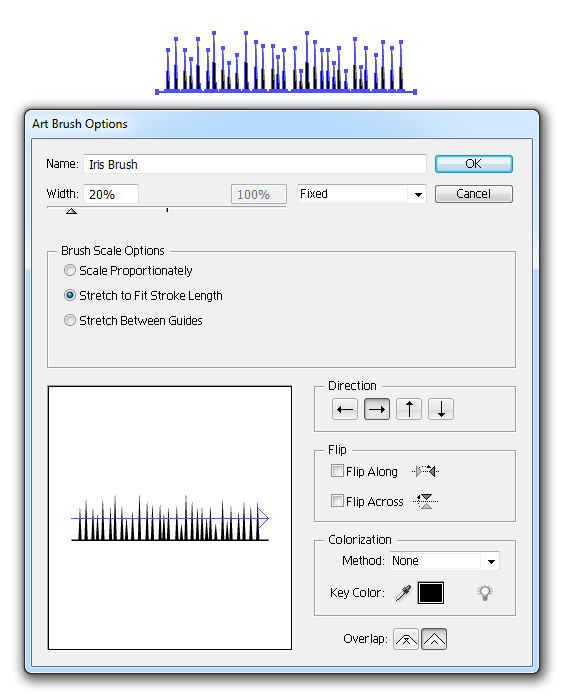
Task: Confirm brush settings with OK
Action: (473, 164)
